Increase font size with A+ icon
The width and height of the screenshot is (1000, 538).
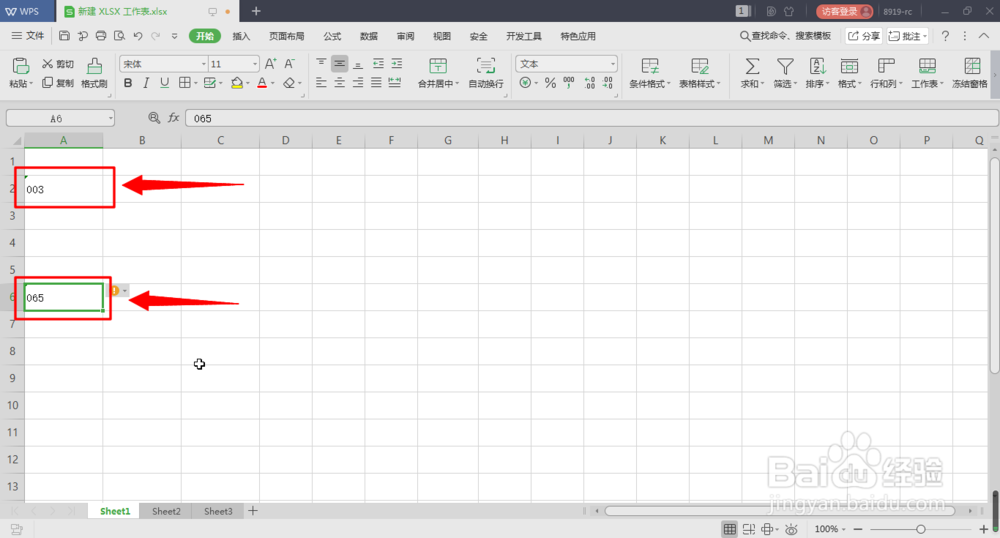point(270,64)
